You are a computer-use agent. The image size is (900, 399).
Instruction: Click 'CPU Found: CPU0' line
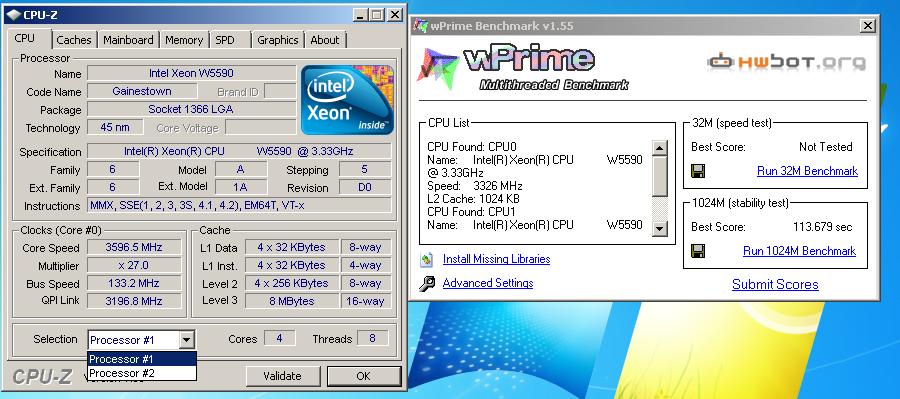point(472,147)
